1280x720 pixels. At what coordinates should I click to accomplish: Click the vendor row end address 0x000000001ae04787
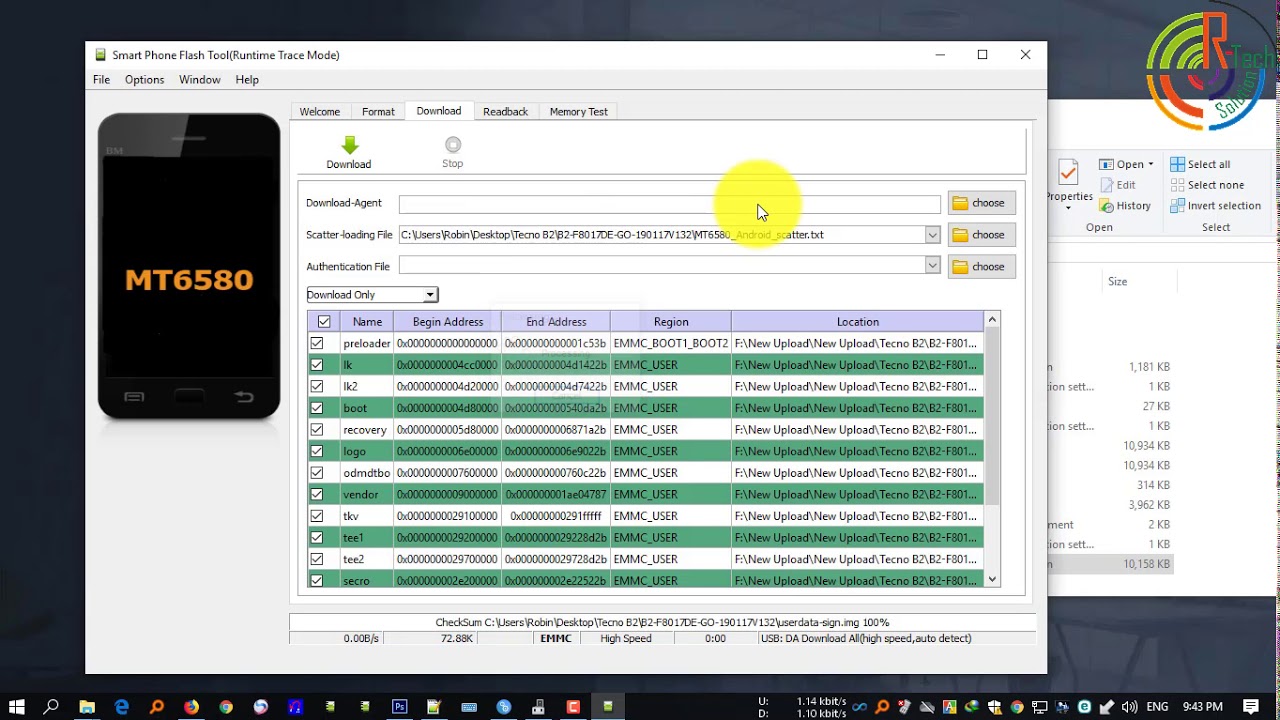pos(555,494)
